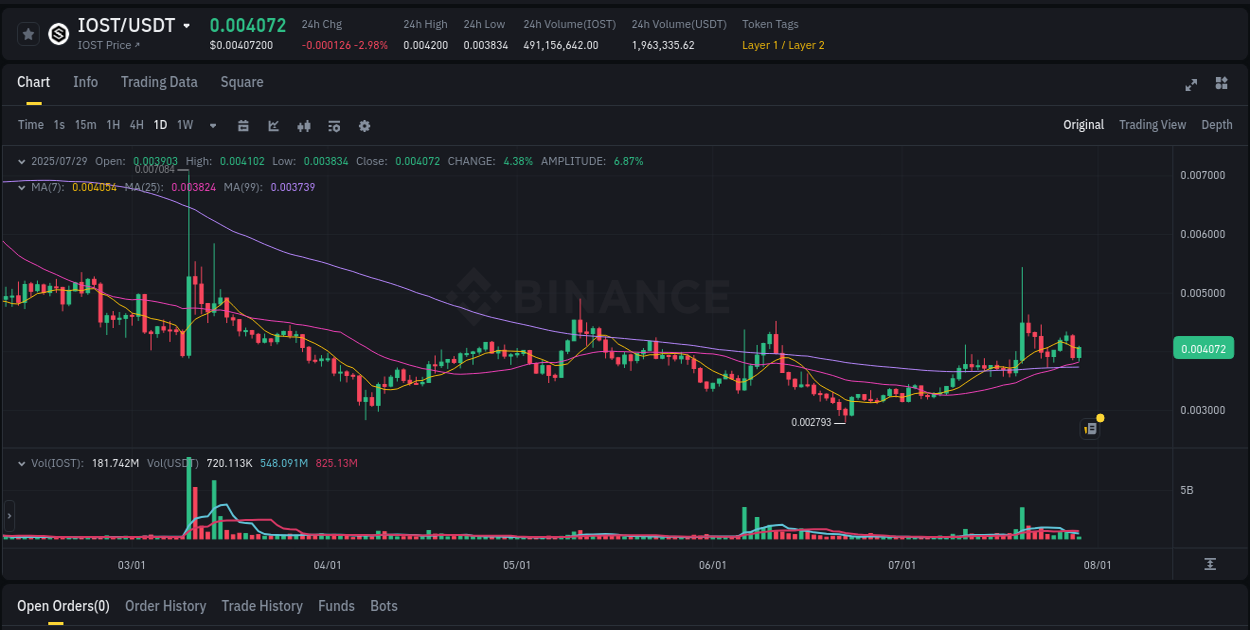
Task: Switch chart style using the line chart icon
Action: (273, 126)
